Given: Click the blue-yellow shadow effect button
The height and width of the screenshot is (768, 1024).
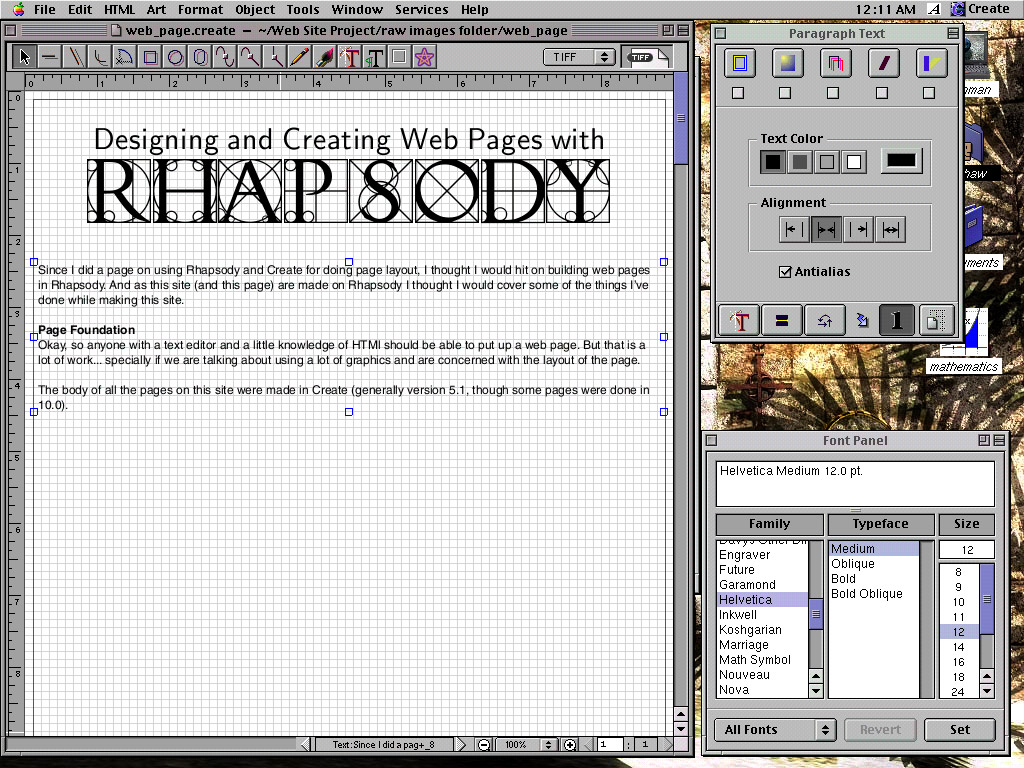Looking at the screenshot, I should 931,63.
